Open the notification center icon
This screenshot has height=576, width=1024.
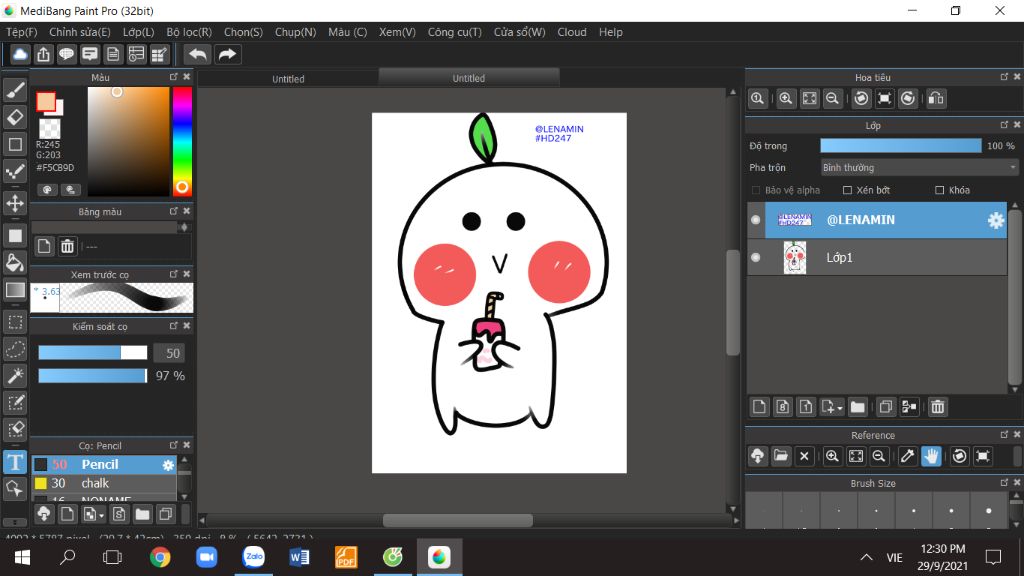993,557
